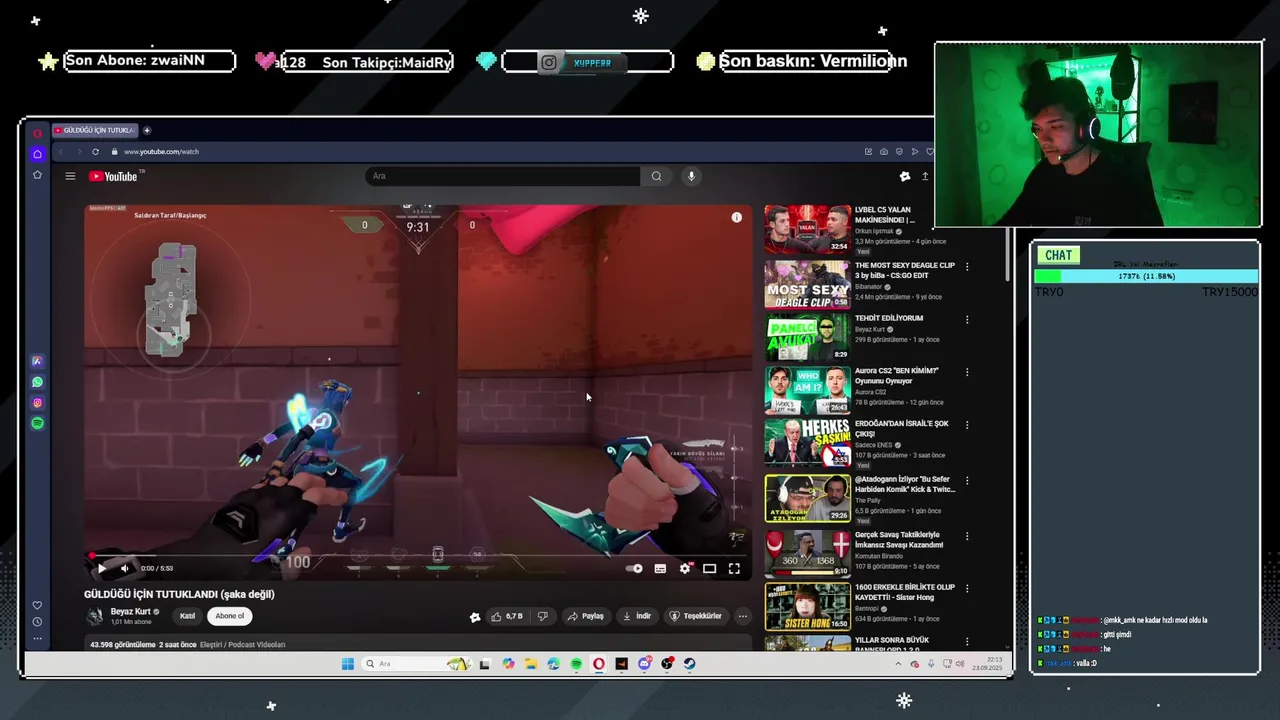Open options for Atadogann İzliyor video
Screen dimensions: 1280x720
click(x=967, y=481)
